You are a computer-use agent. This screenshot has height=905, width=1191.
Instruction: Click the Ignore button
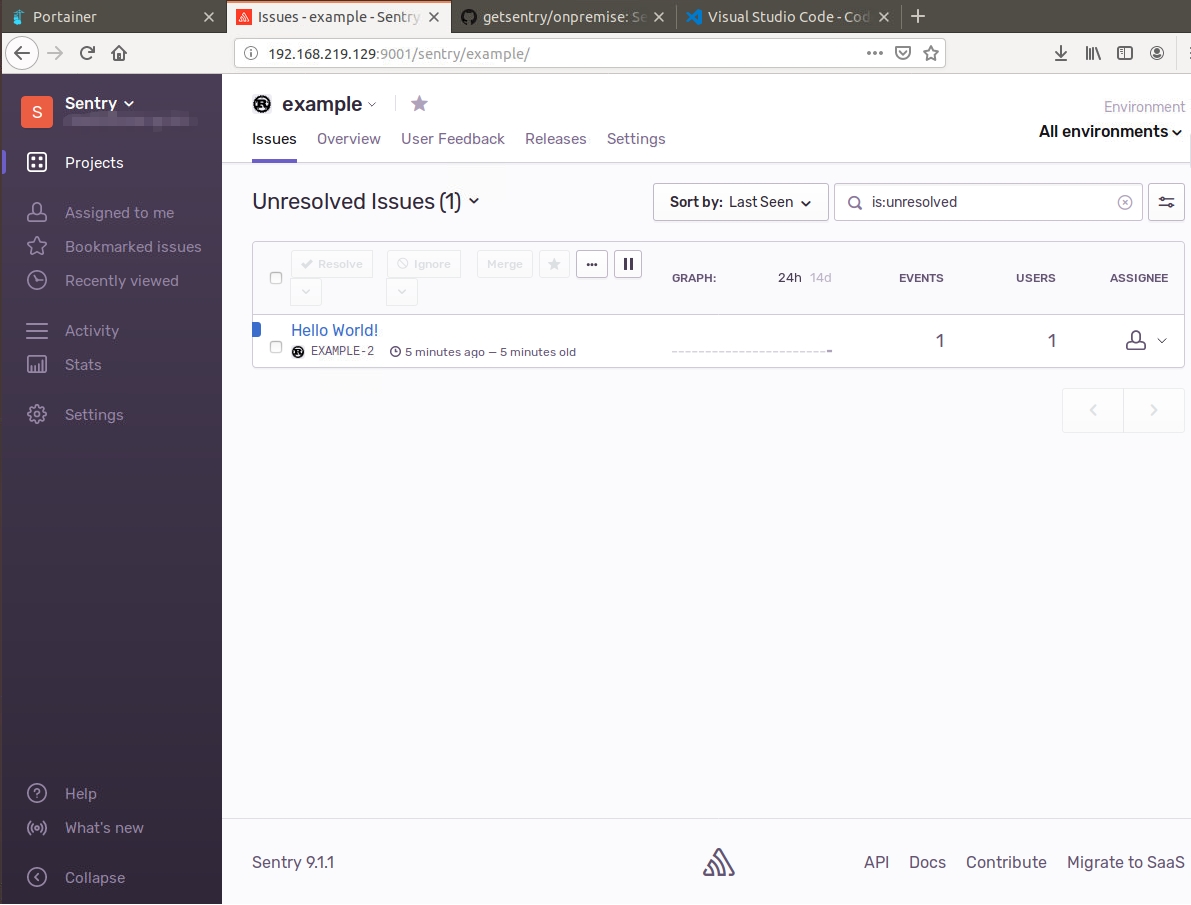[424, 264]
